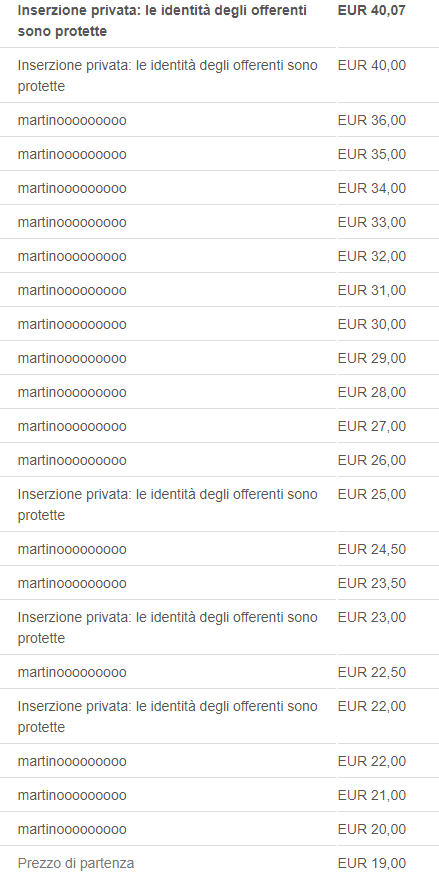Click the EUR 27,00 amount
439x876 pixels.
pyautogui.click(x=371, y=426)
